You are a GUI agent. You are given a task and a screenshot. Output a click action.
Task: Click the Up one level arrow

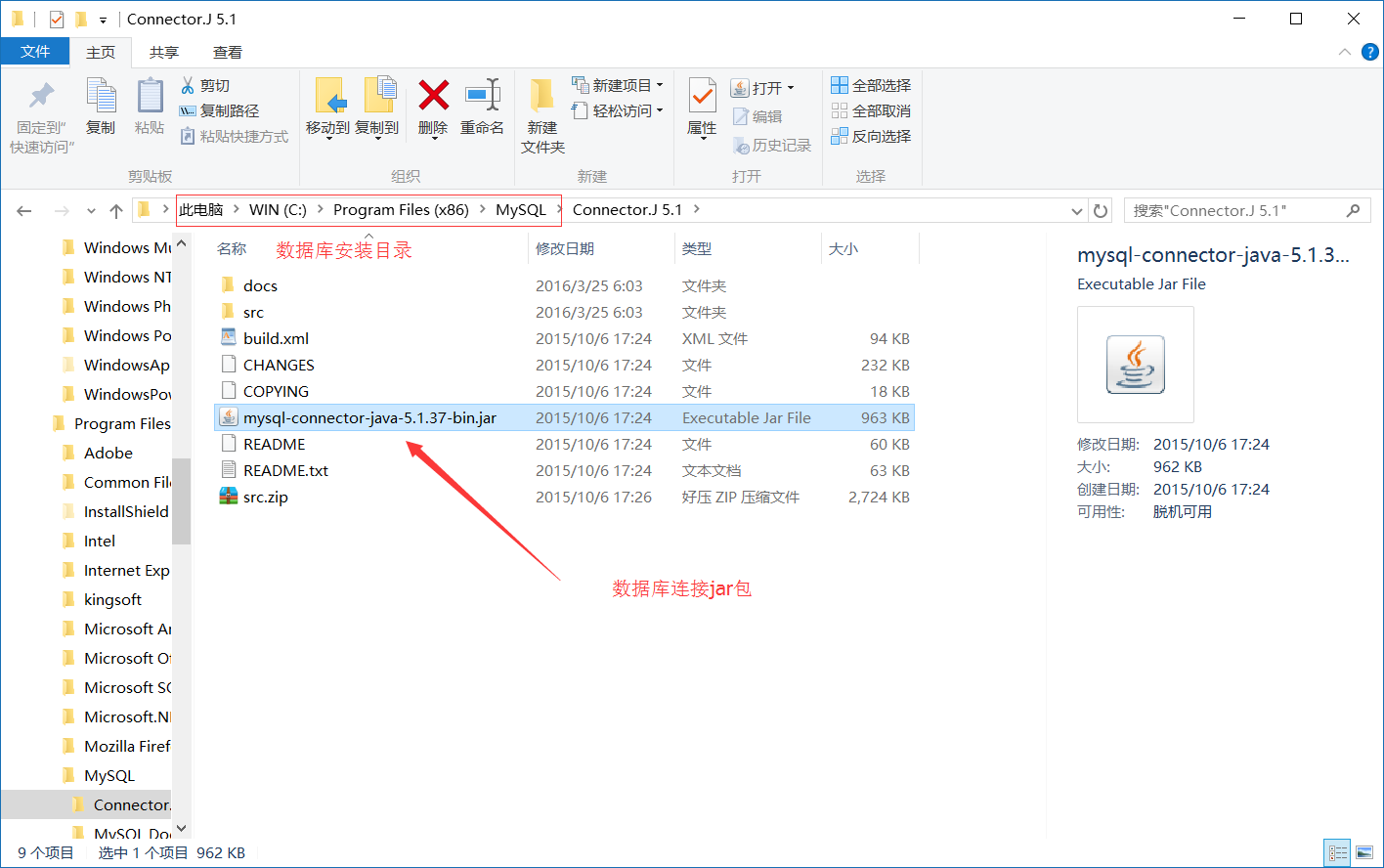(116, 210)
